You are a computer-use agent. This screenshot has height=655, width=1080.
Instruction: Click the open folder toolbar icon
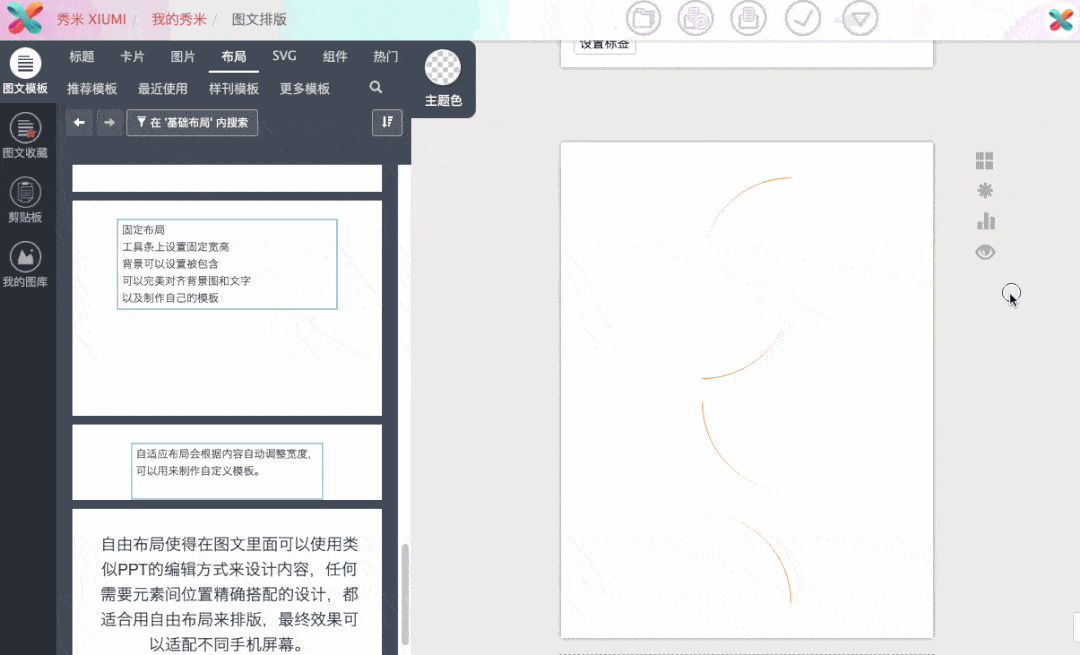(643, 18)
